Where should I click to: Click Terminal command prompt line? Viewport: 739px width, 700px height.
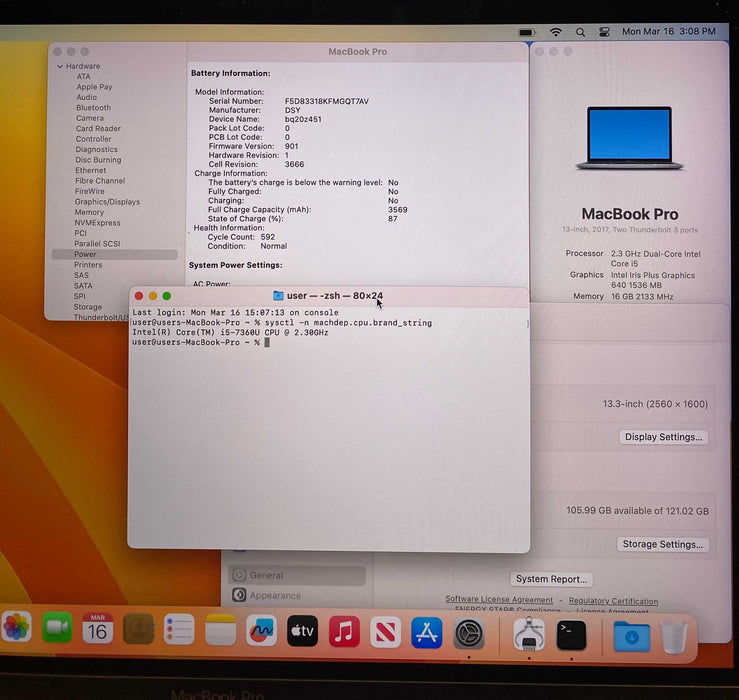pyautogui.click(x=201, y=343)
